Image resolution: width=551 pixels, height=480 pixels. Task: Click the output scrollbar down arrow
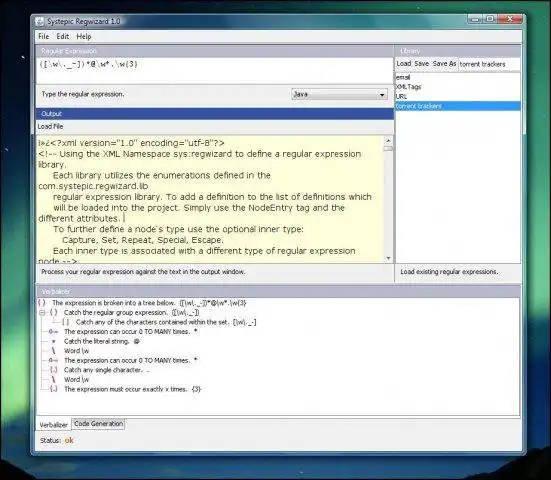pos(388,258)
